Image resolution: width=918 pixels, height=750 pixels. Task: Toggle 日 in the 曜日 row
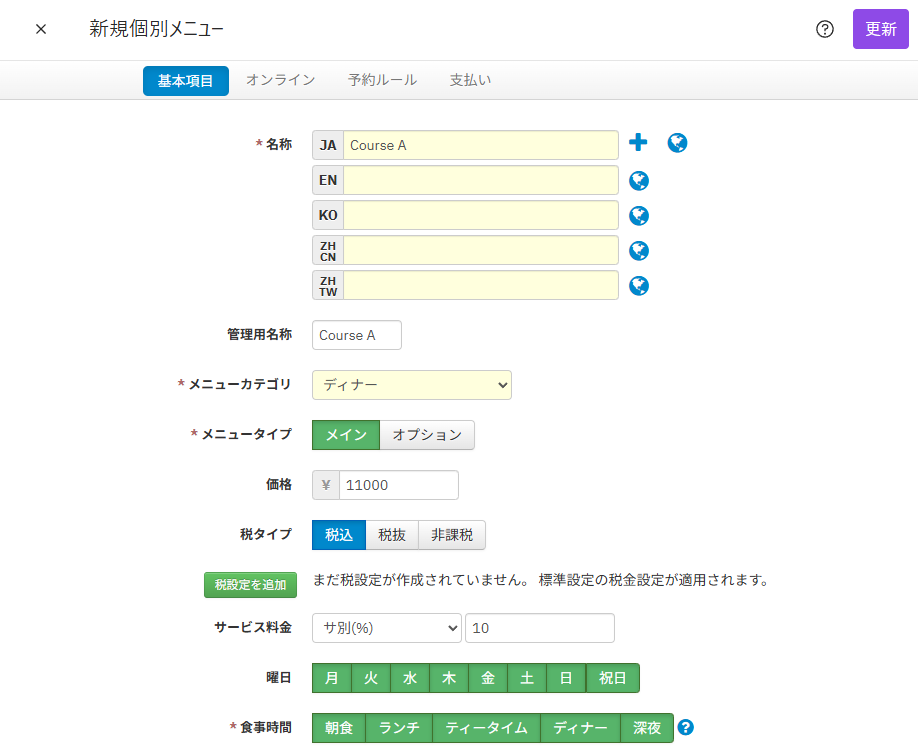coord(566,678)
